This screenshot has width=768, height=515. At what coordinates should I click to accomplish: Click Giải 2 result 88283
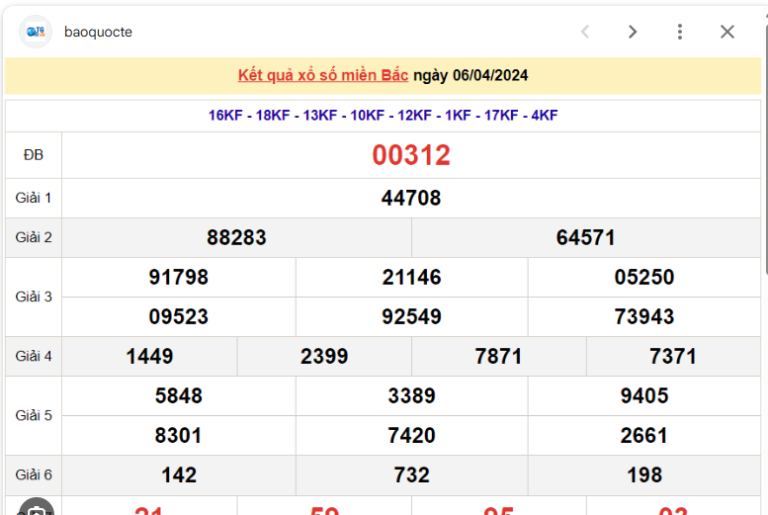[x=237, y=238]
